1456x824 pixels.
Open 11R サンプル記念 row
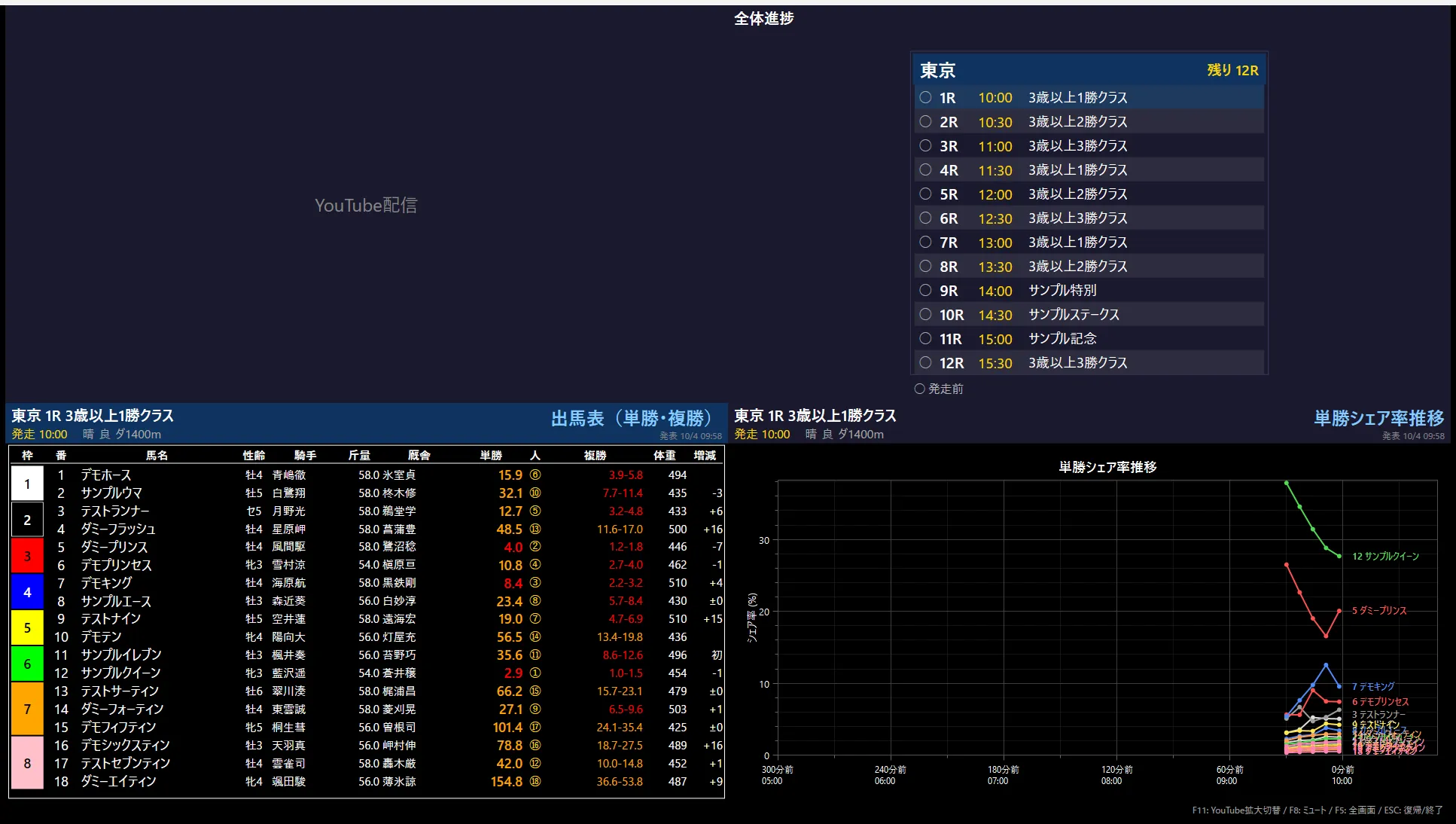coord(1089,338)
